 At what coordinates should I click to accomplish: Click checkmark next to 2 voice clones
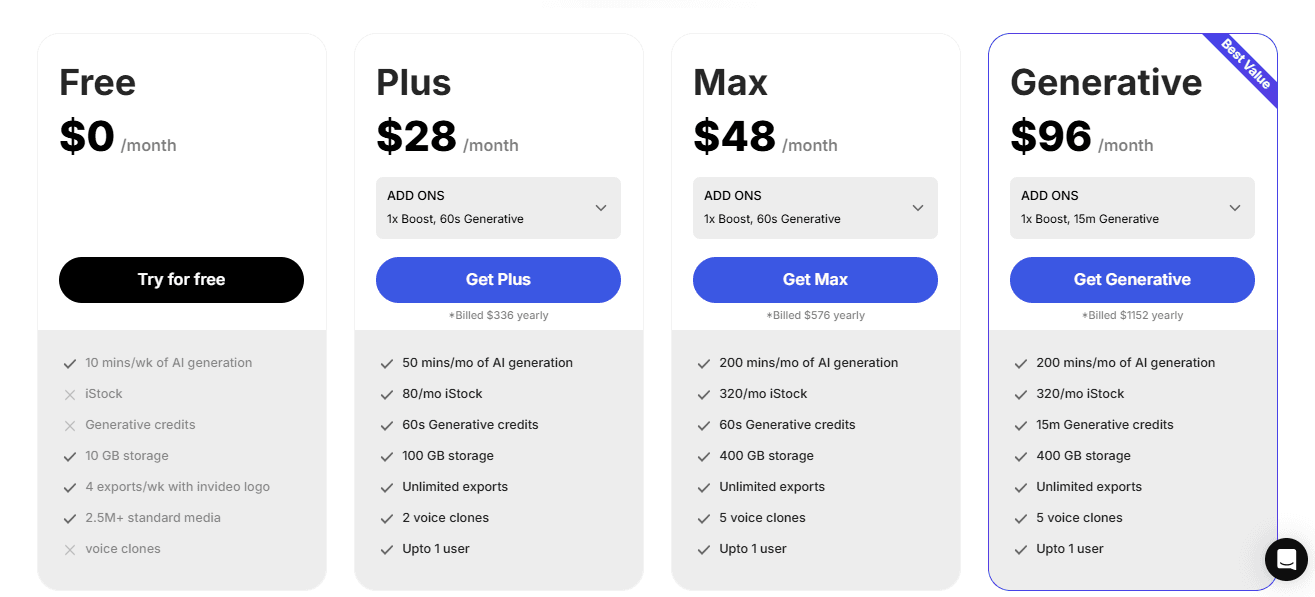click(x=387, y=517)
